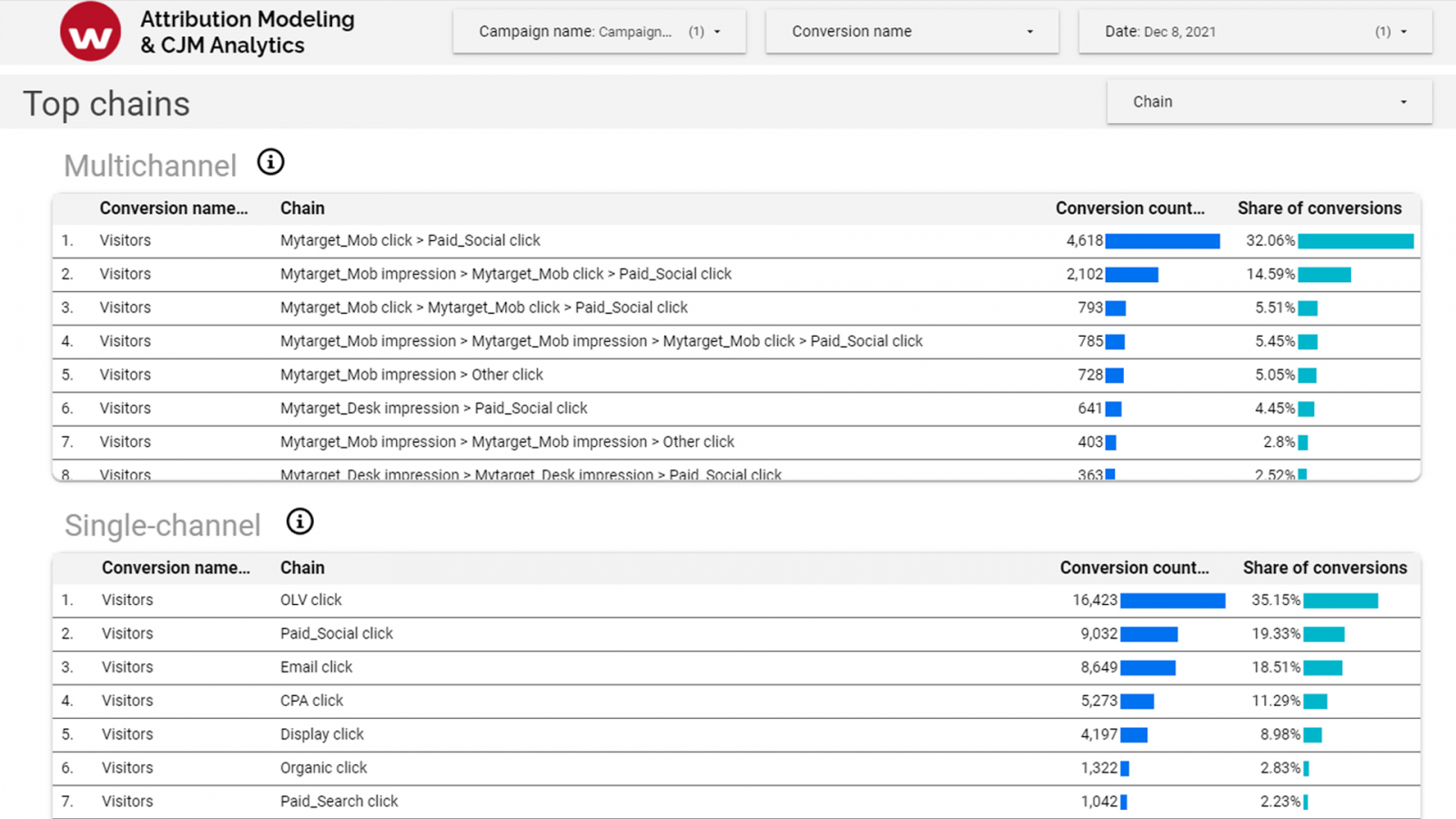Click the Organic click chain row
The image size is (1456, 819).
coord(323,768)
